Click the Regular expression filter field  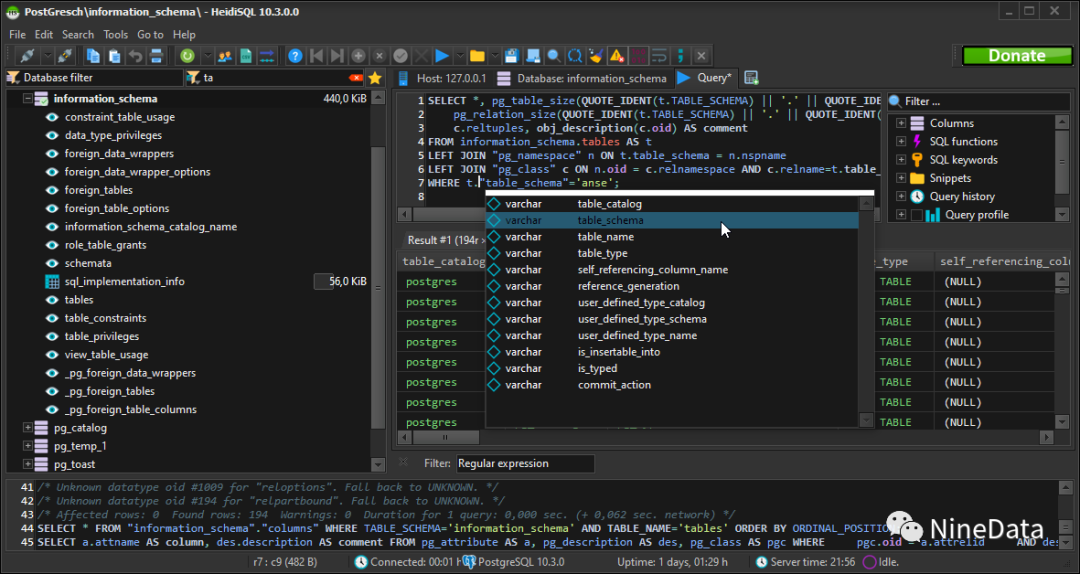click(524, 464)
